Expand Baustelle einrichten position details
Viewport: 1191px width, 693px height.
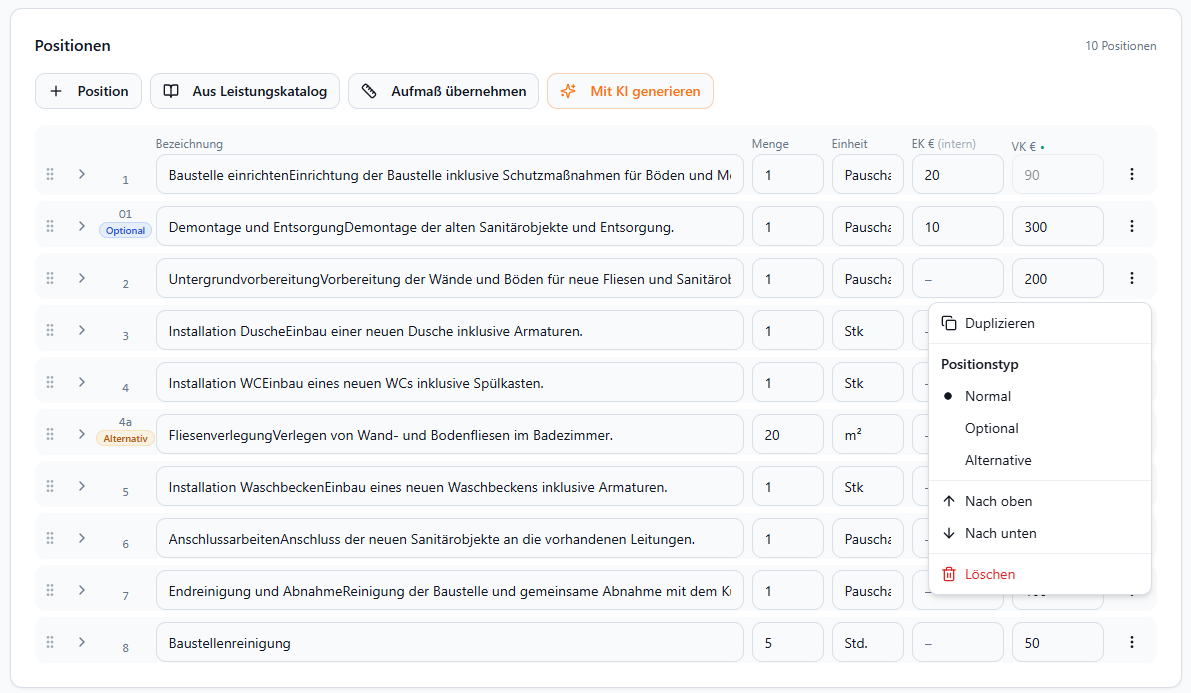[x=81, y=174]
